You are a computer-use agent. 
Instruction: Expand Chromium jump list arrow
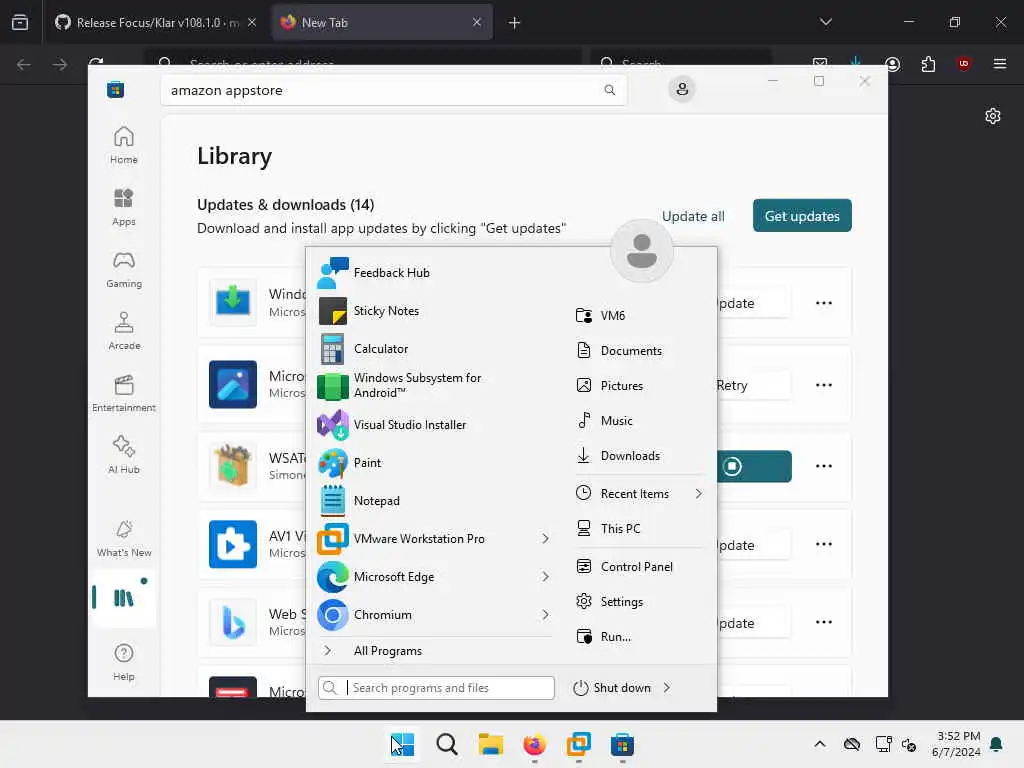(x=545, y=615)
